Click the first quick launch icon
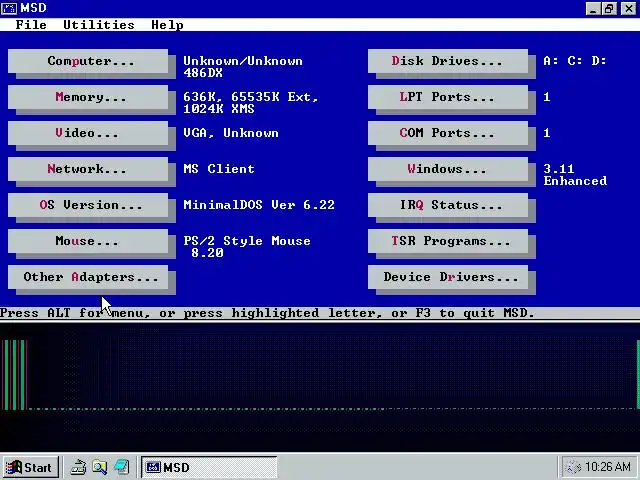The width and height of the screenshot is (640, 480). 78,467
